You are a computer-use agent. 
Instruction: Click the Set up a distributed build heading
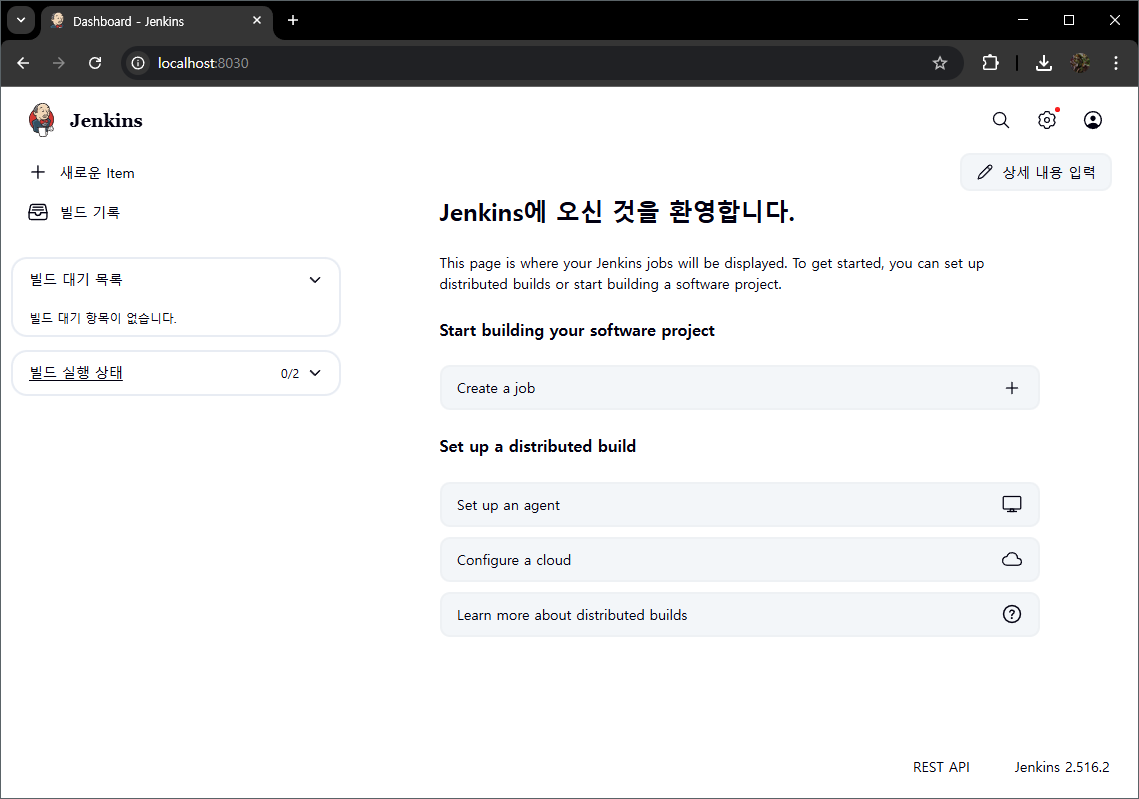538,446
